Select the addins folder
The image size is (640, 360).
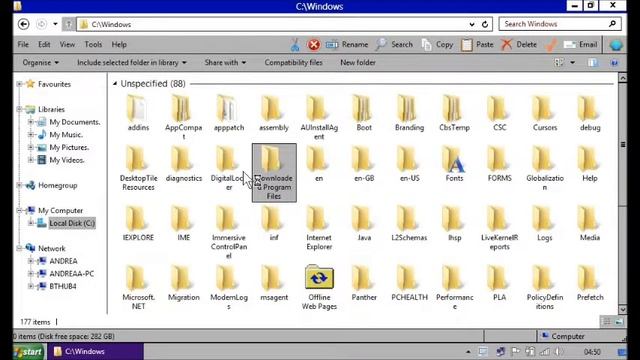[x=138, y=113]
